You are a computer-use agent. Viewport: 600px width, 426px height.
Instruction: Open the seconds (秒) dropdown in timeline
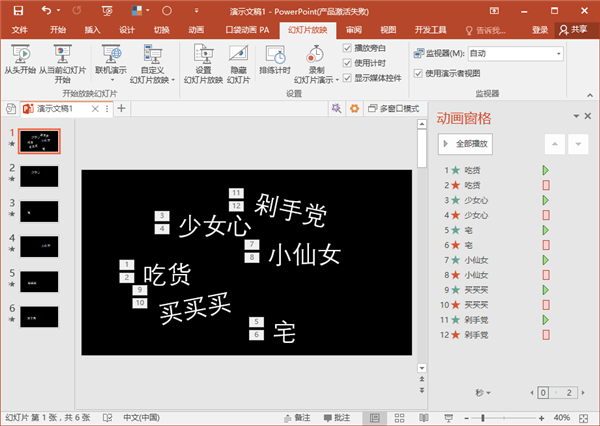click(x=483, y=393)
